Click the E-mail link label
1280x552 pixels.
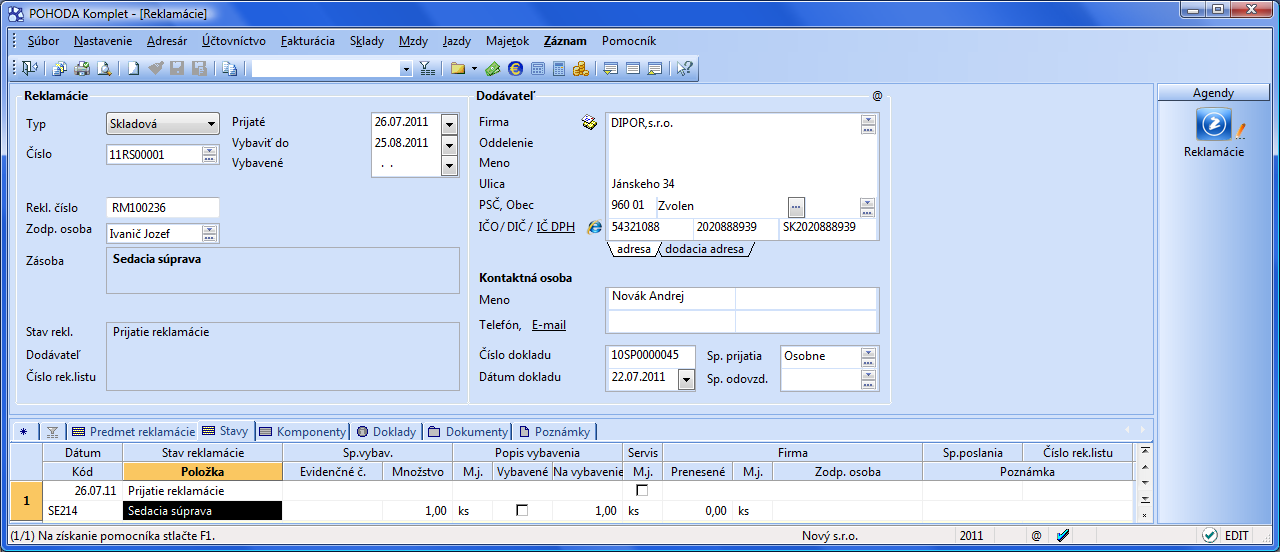coord(549,325)
